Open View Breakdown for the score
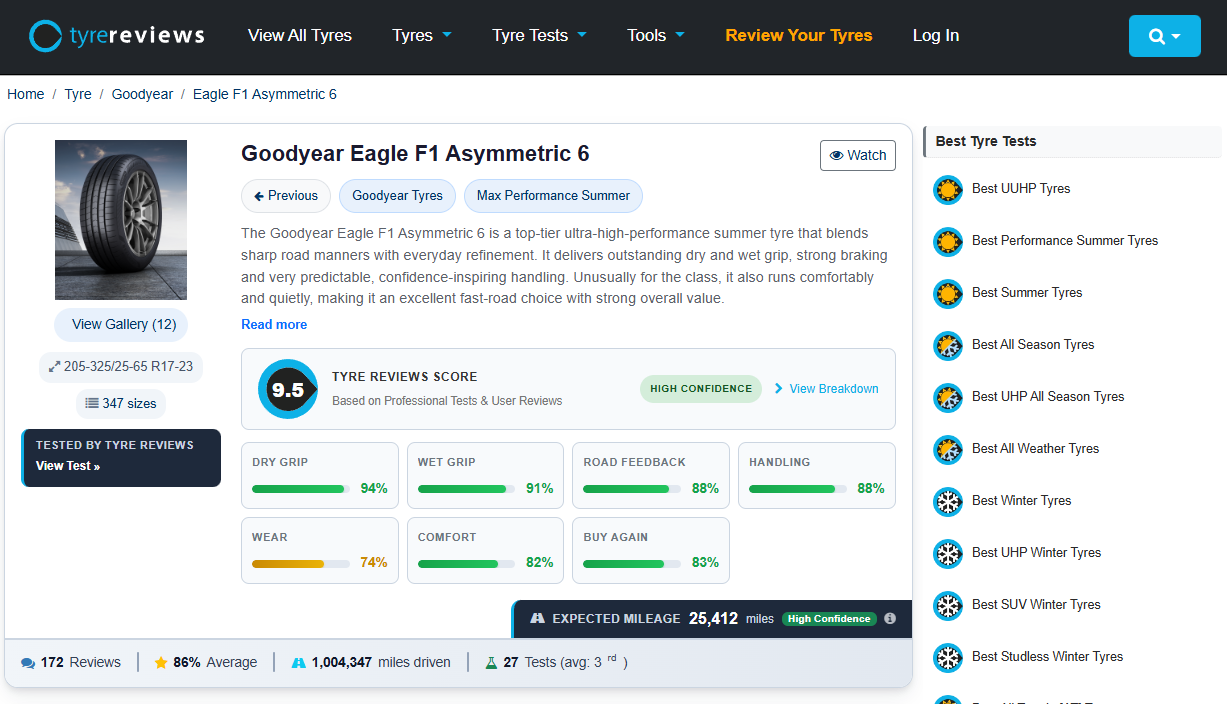 point(833,388)
